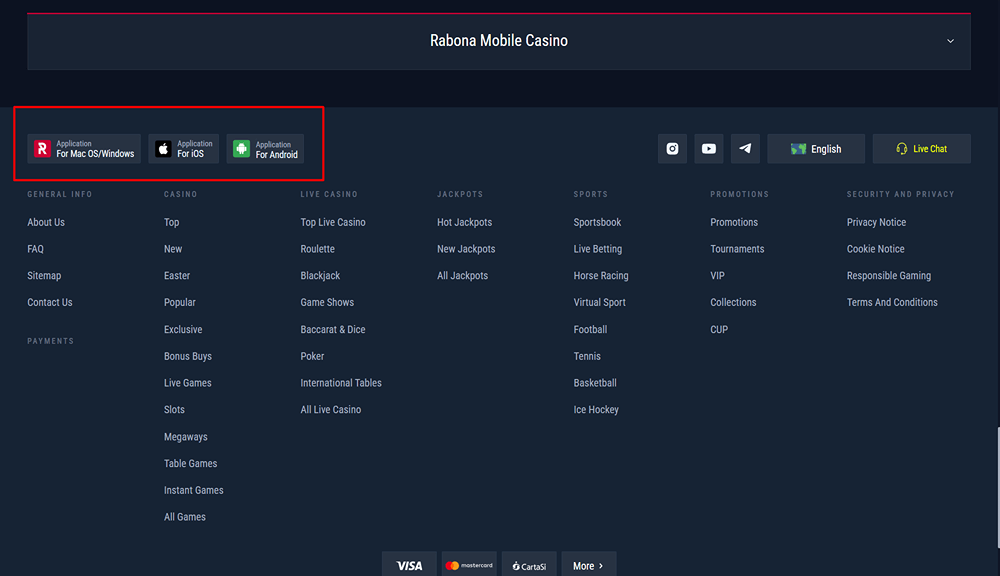
Task: Browse Bonus Buys games
Action: point(188,356)
